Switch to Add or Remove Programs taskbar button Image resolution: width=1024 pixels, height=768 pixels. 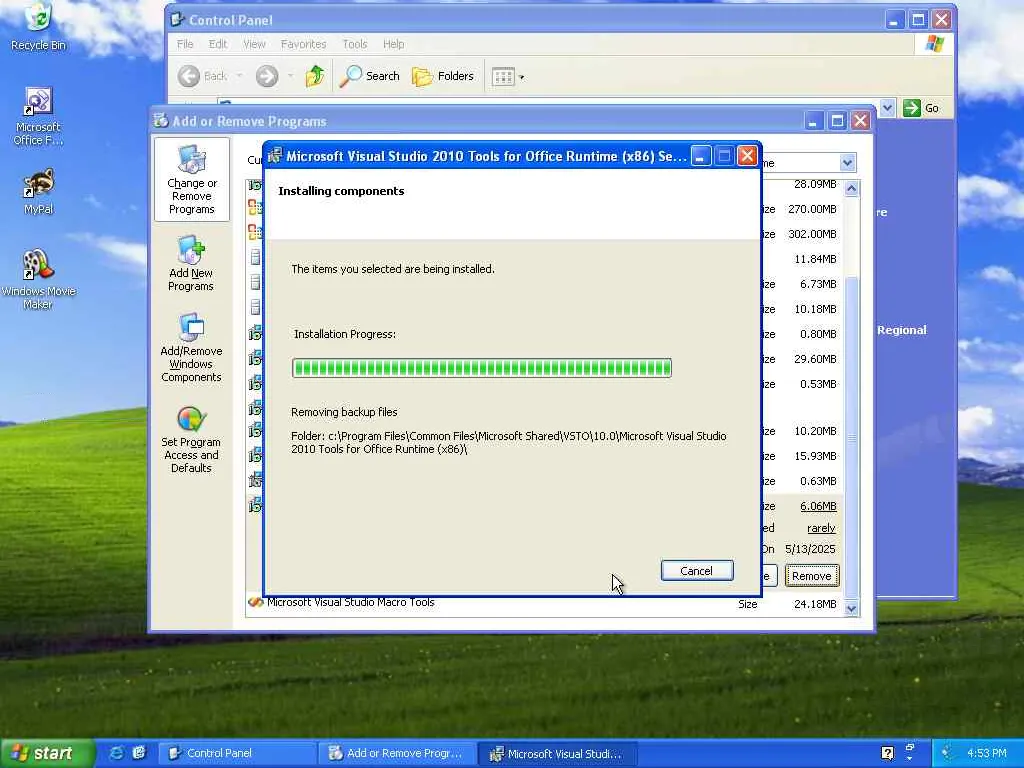coord(397,753)
